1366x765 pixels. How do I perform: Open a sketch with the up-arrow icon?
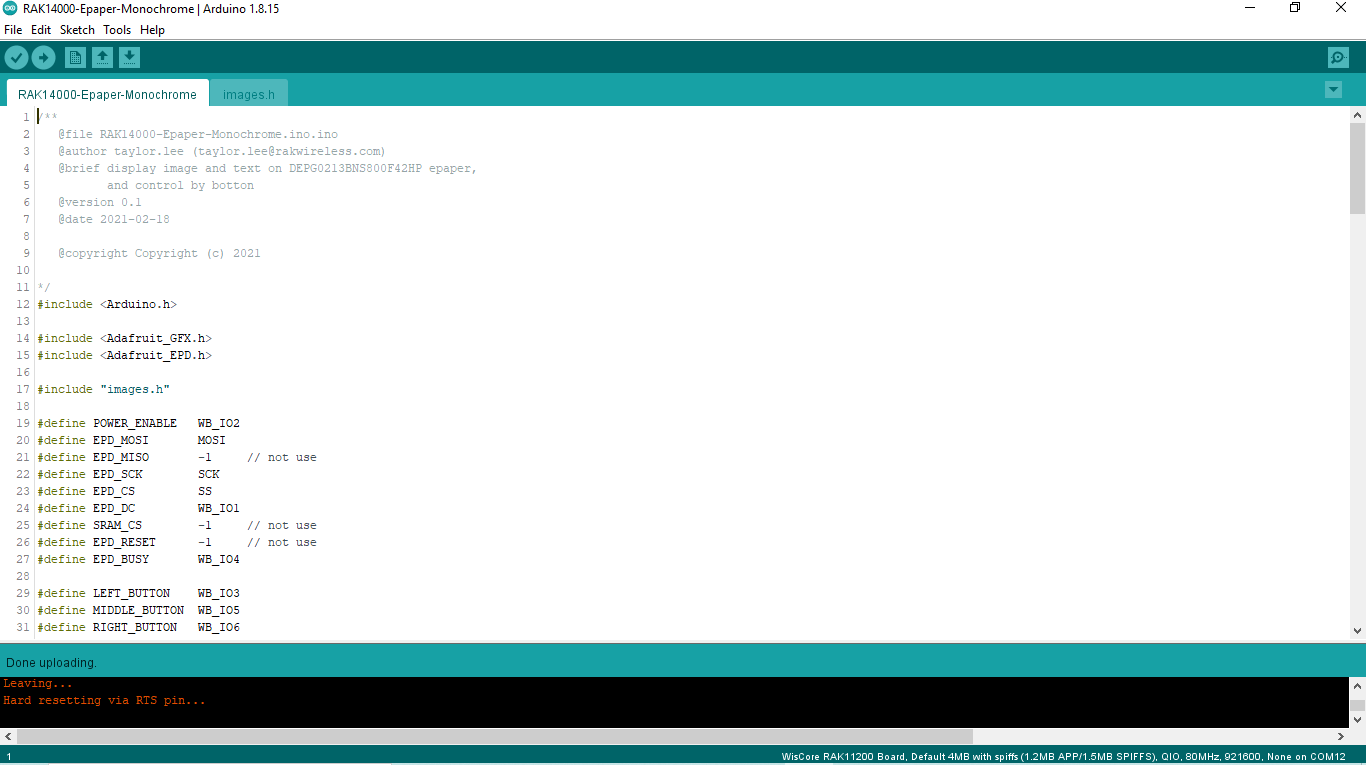[102, 57]
